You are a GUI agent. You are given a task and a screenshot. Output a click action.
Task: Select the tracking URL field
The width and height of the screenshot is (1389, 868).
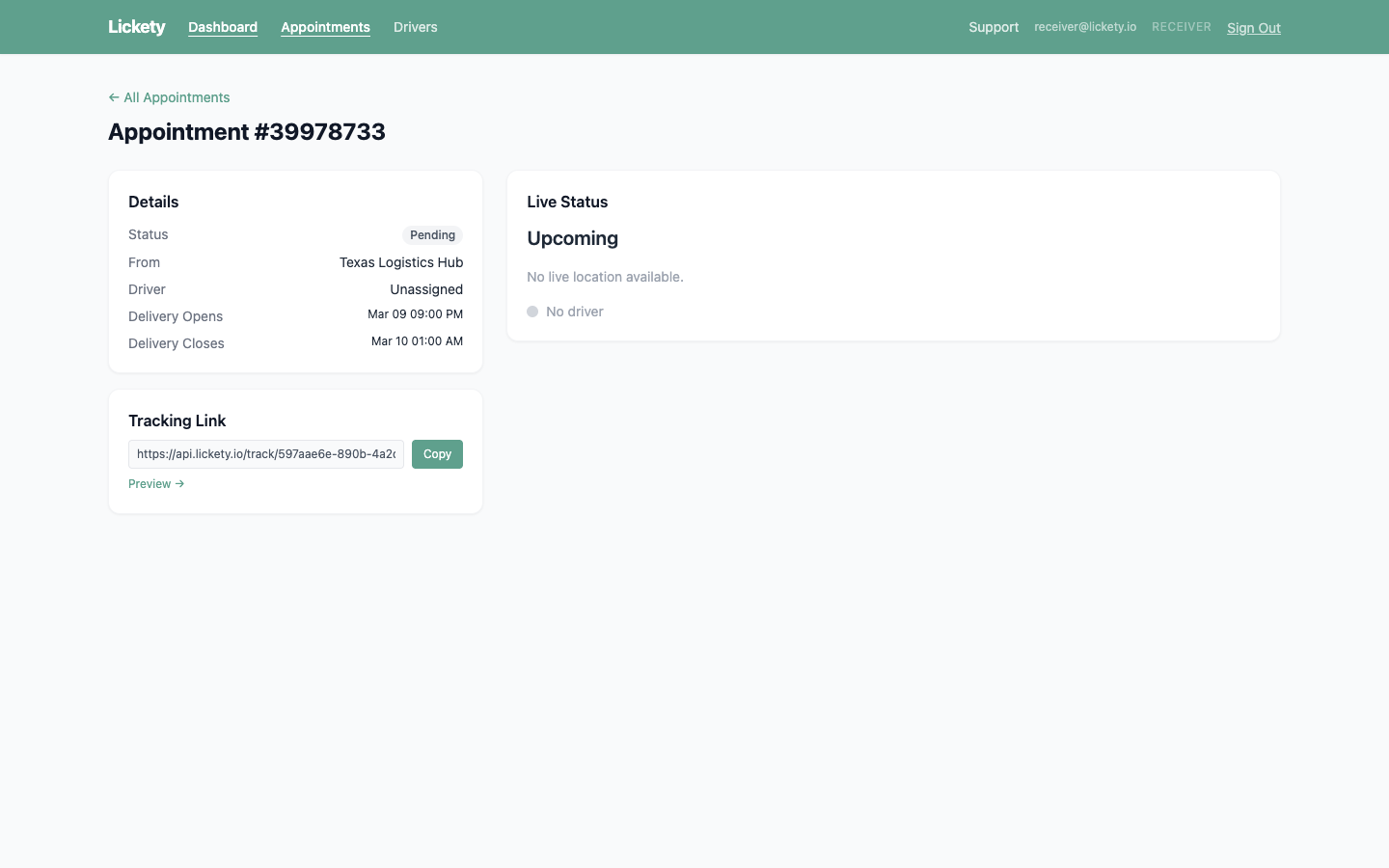tap(266, 454)
